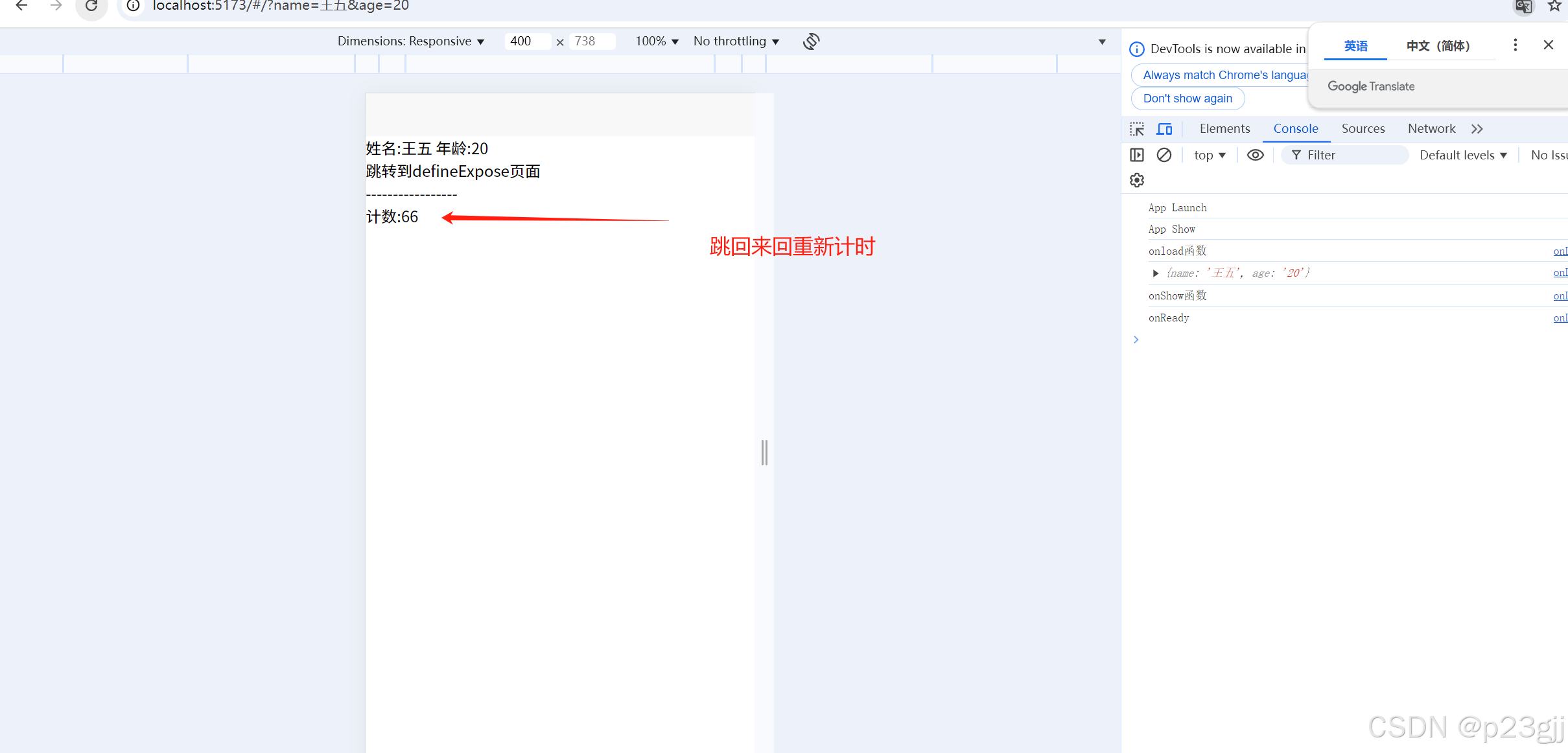
Task: Toggle the device toolbar icon
Action: pos(1164,129)
